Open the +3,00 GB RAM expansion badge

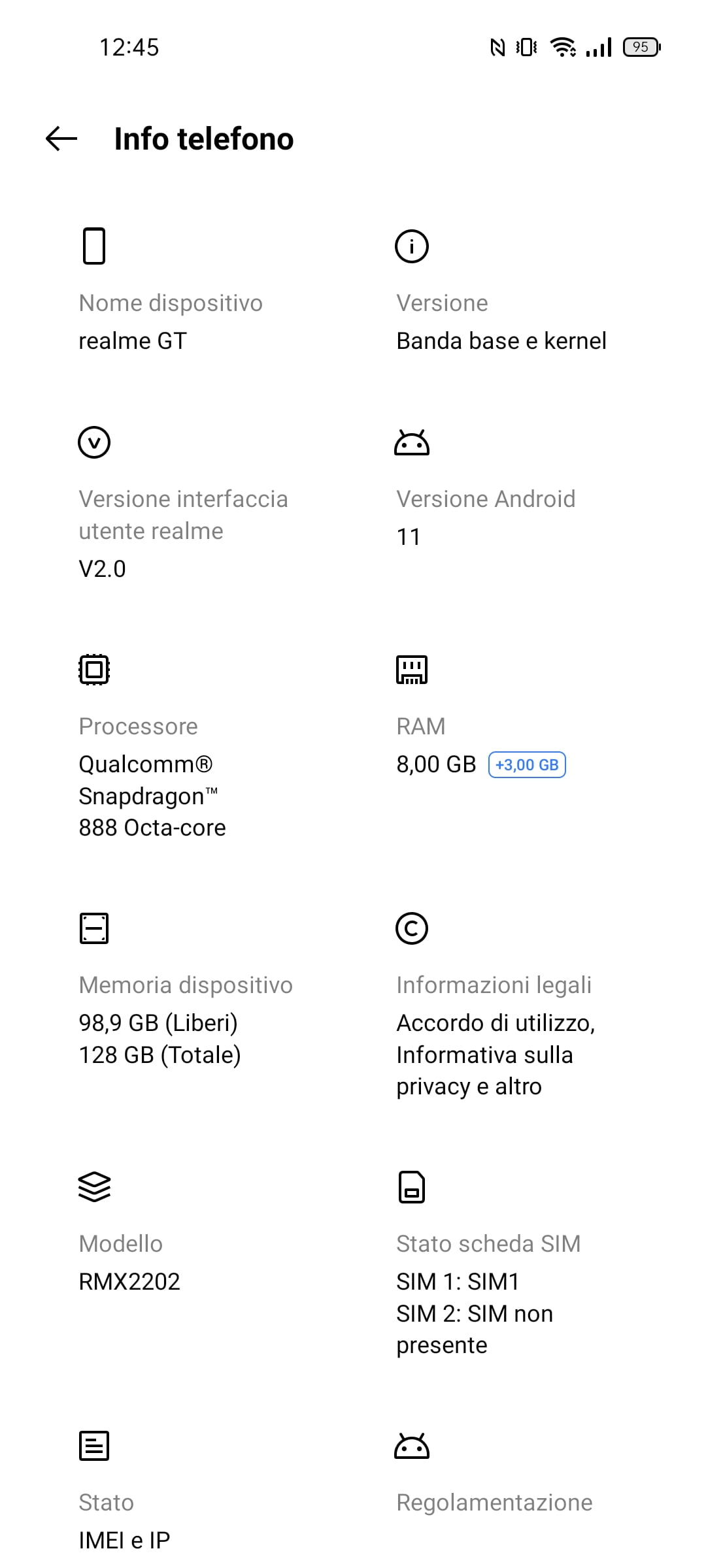527,765
